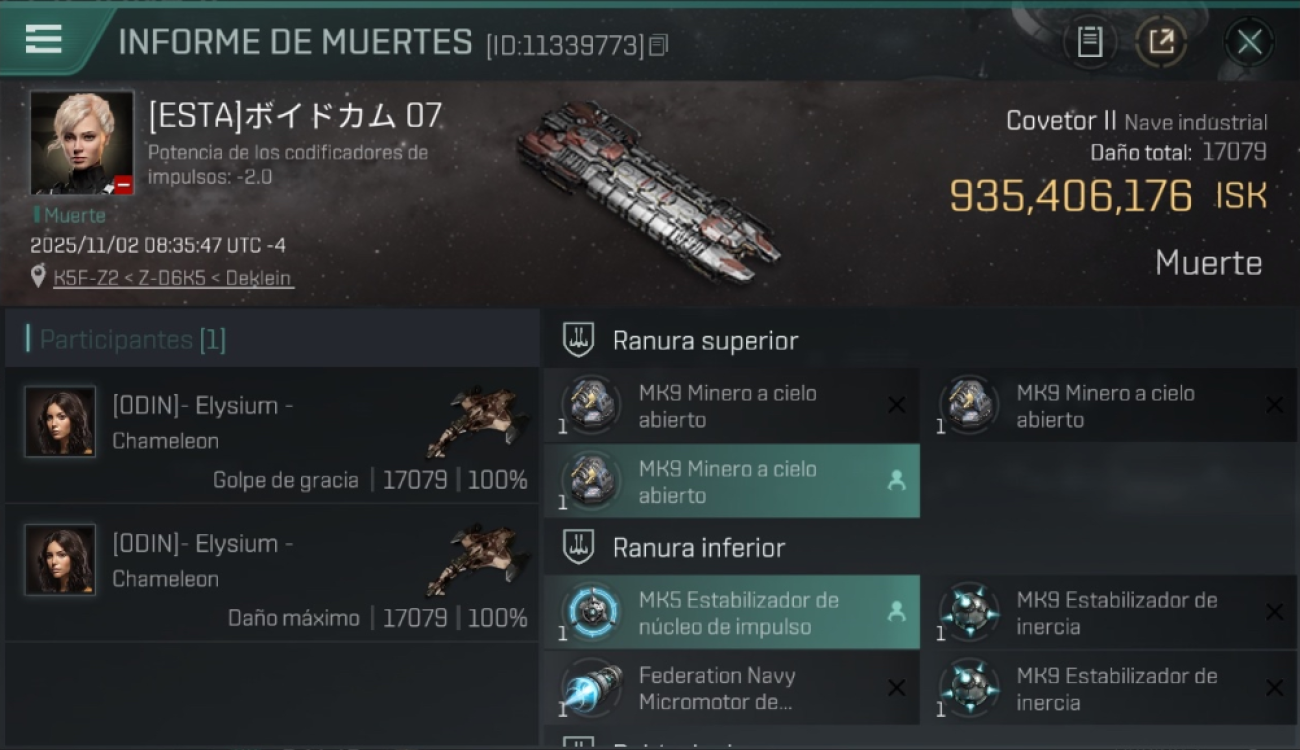
Task: Open Elysium portrait in Daño máximo row
Action: 60,560
